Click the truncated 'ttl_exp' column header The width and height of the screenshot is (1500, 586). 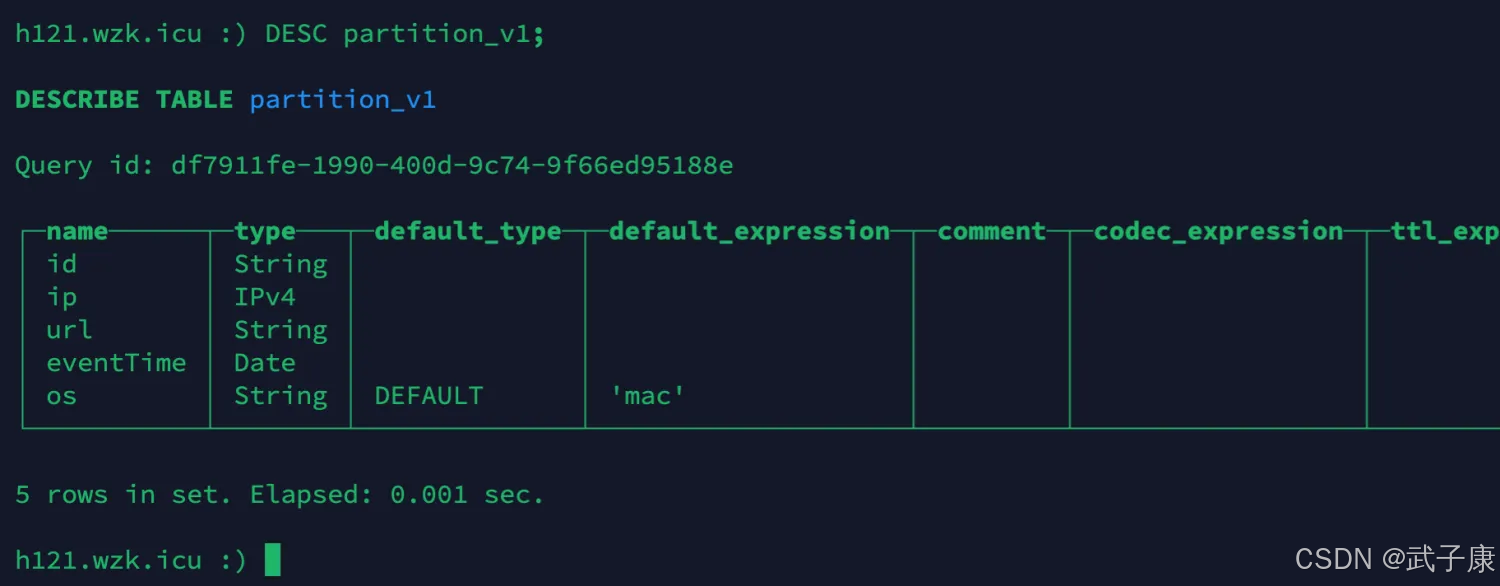(1444, 231)
